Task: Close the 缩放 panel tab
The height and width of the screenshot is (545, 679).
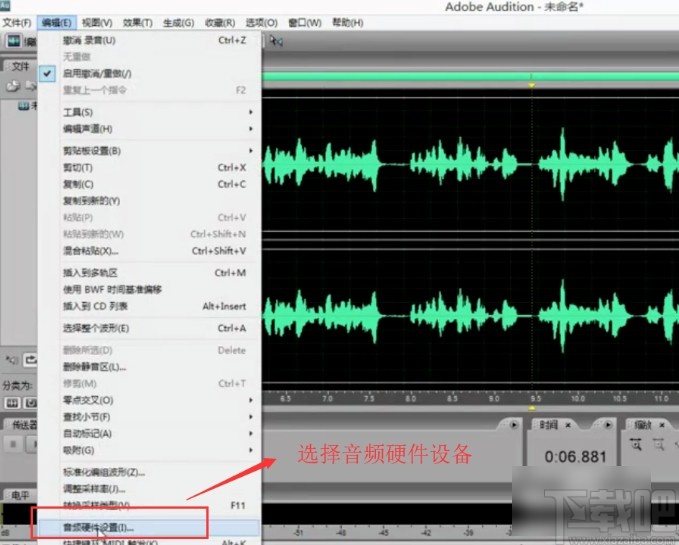Action: pos(662,426)
